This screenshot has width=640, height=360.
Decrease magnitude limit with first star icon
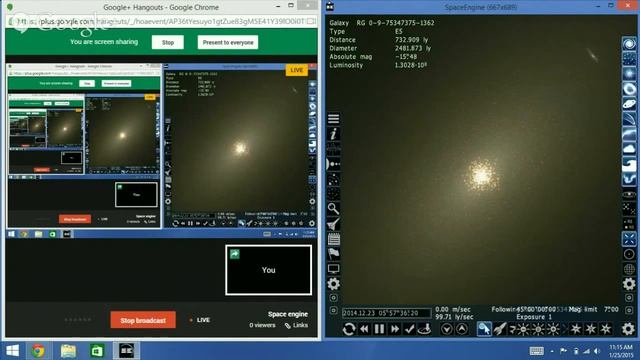pyautogui.click(x=576, y=329)
